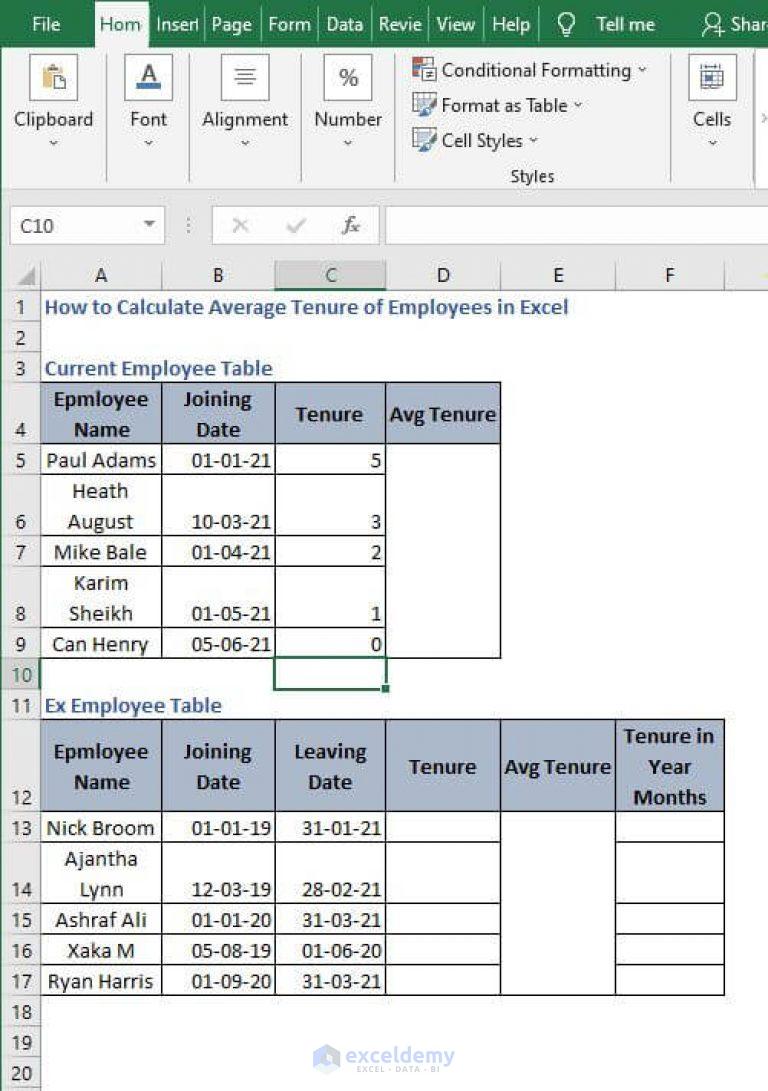
Task: Select row 13 header
Action: coord(21,827)
